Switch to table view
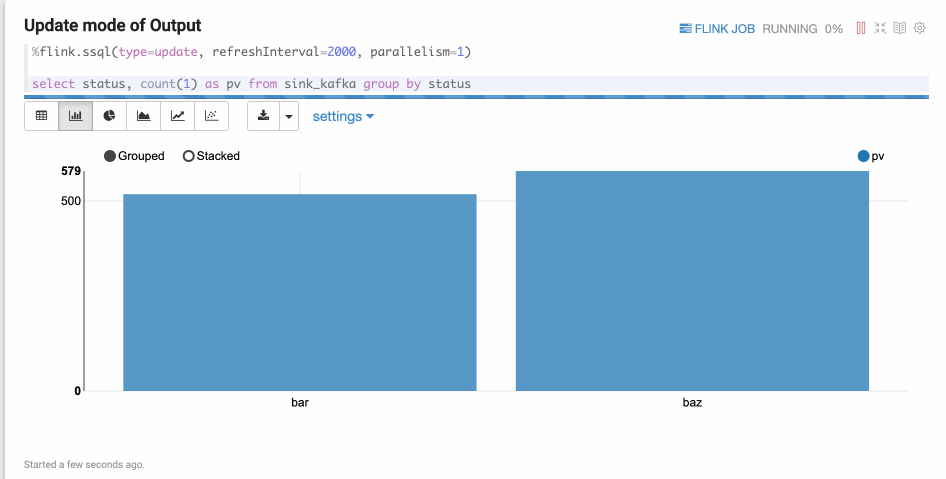Image resolution: width=946 pixels, height=479 pixels. [x=42, y=116]
